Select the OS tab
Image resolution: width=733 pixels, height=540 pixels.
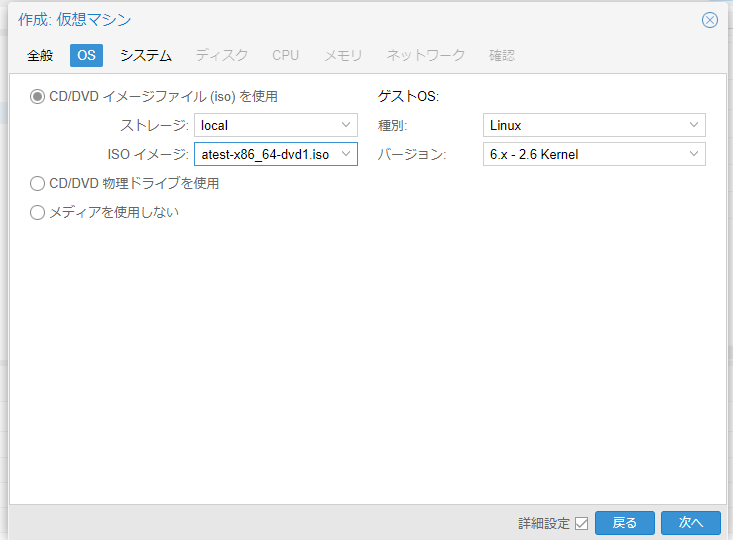86,56
